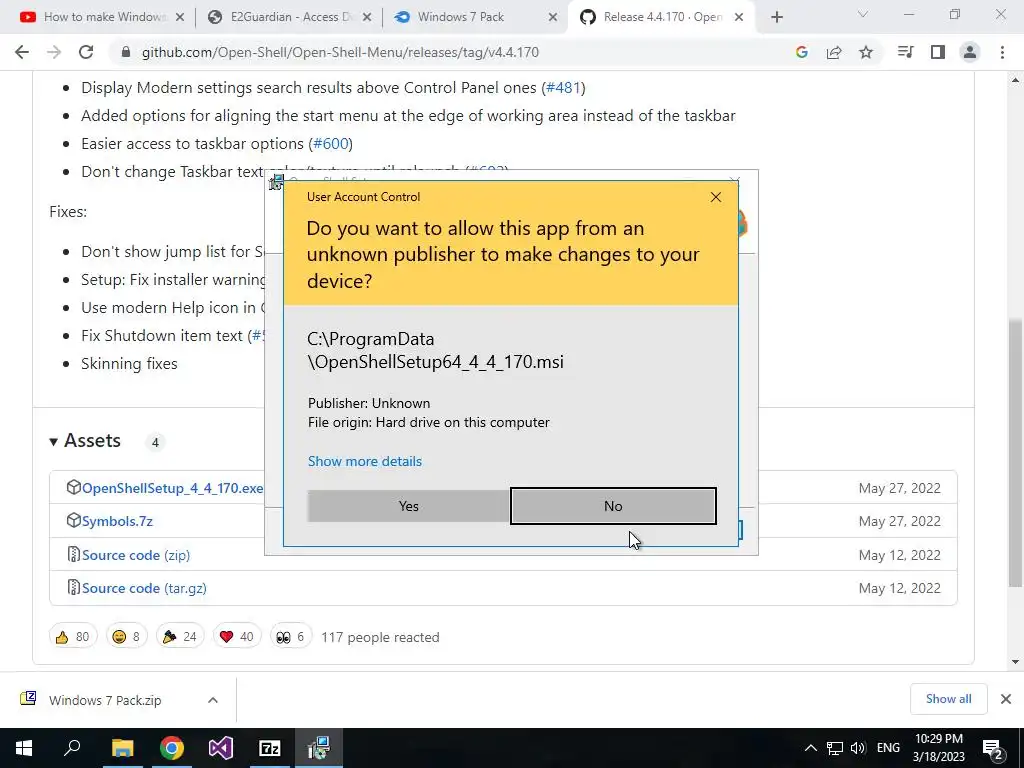
Task: Open the clock showing 10:29 PM
Action: (938, 748)
